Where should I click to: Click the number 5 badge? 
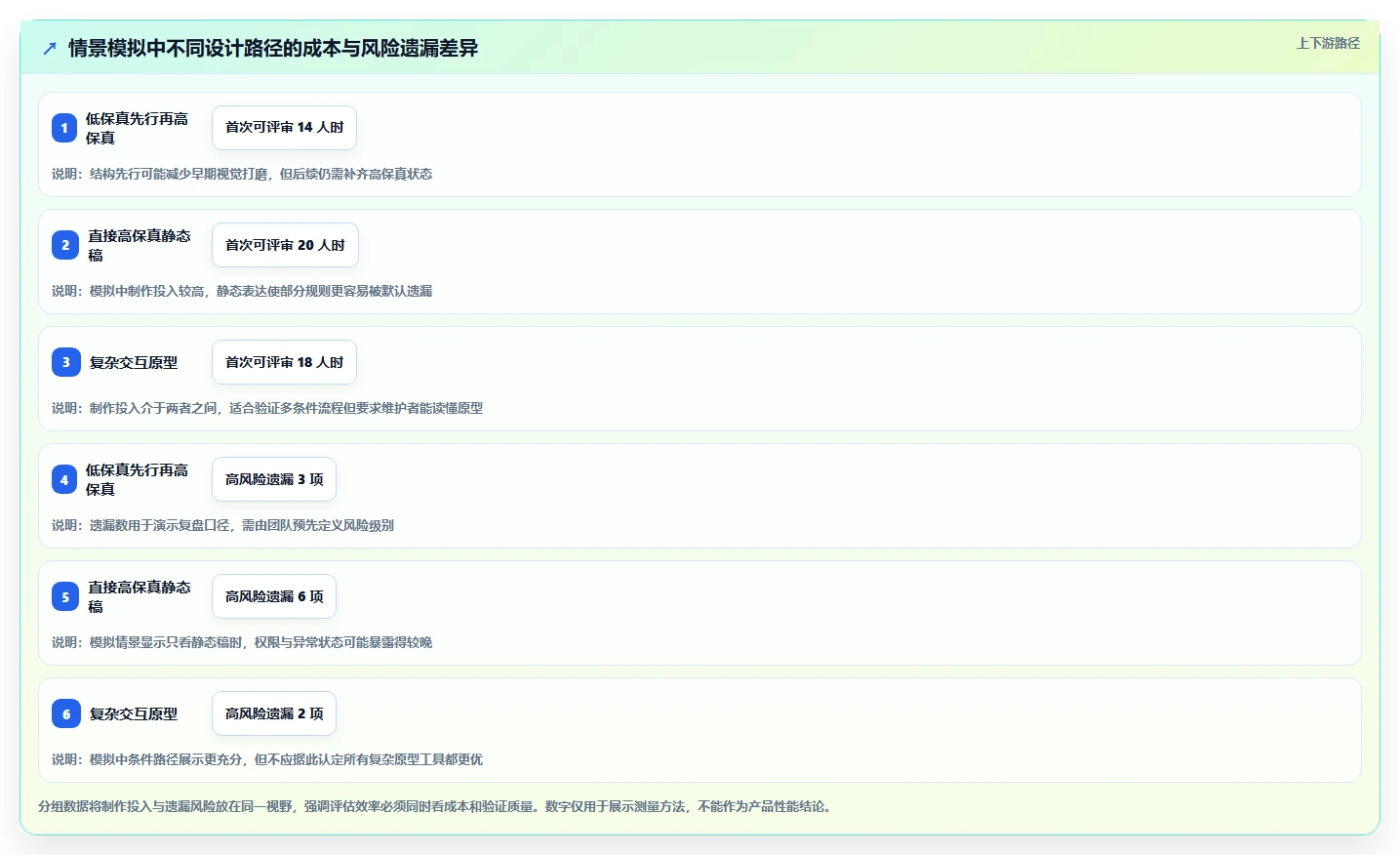click(65, 596)
